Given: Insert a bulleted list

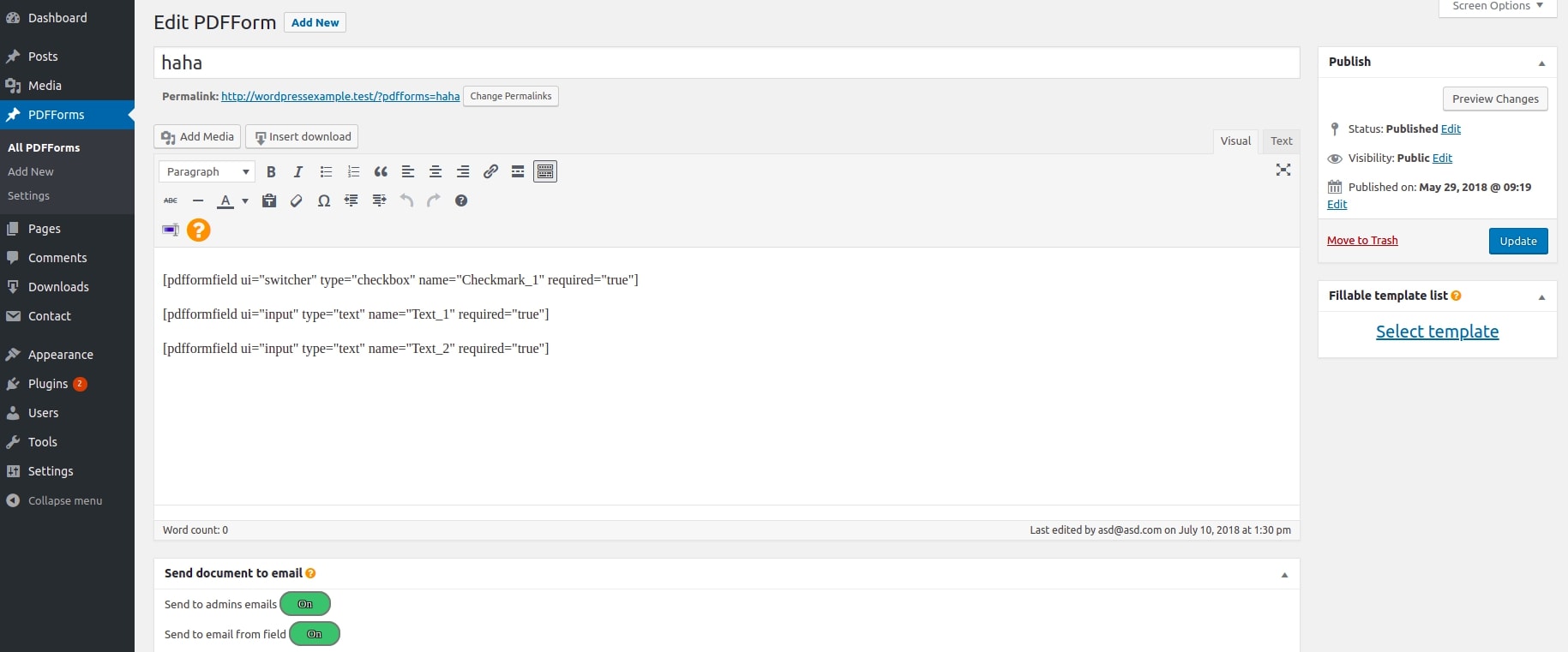Looking at the screenshot, I should pyautogui.click(x=326, y=172).
